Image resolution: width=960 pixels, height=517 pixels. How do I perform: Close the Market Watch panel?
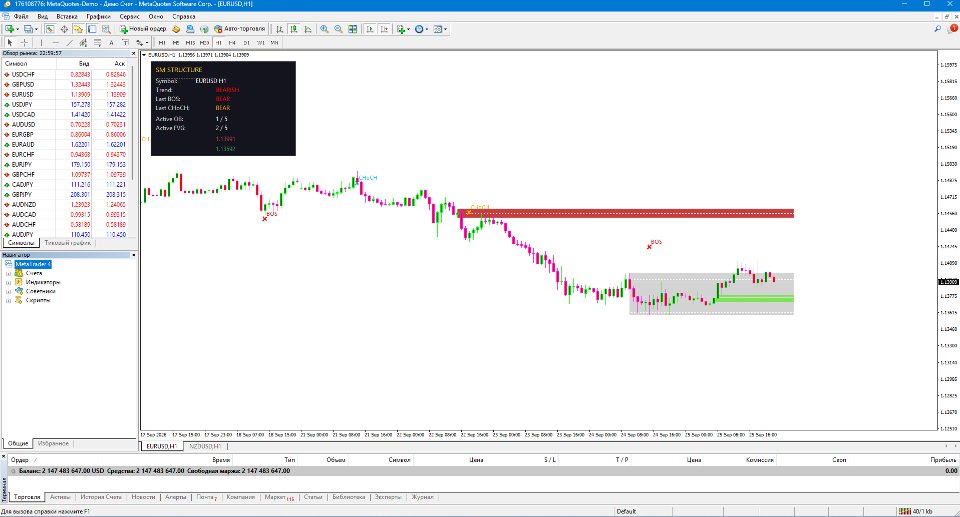133,53
